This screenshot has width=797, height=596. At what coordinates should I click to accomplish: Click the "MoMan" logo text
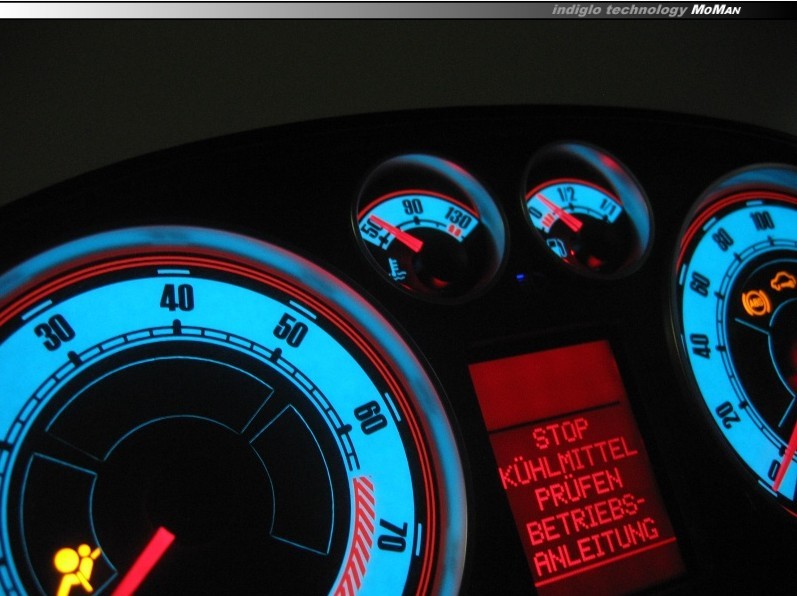716,10
